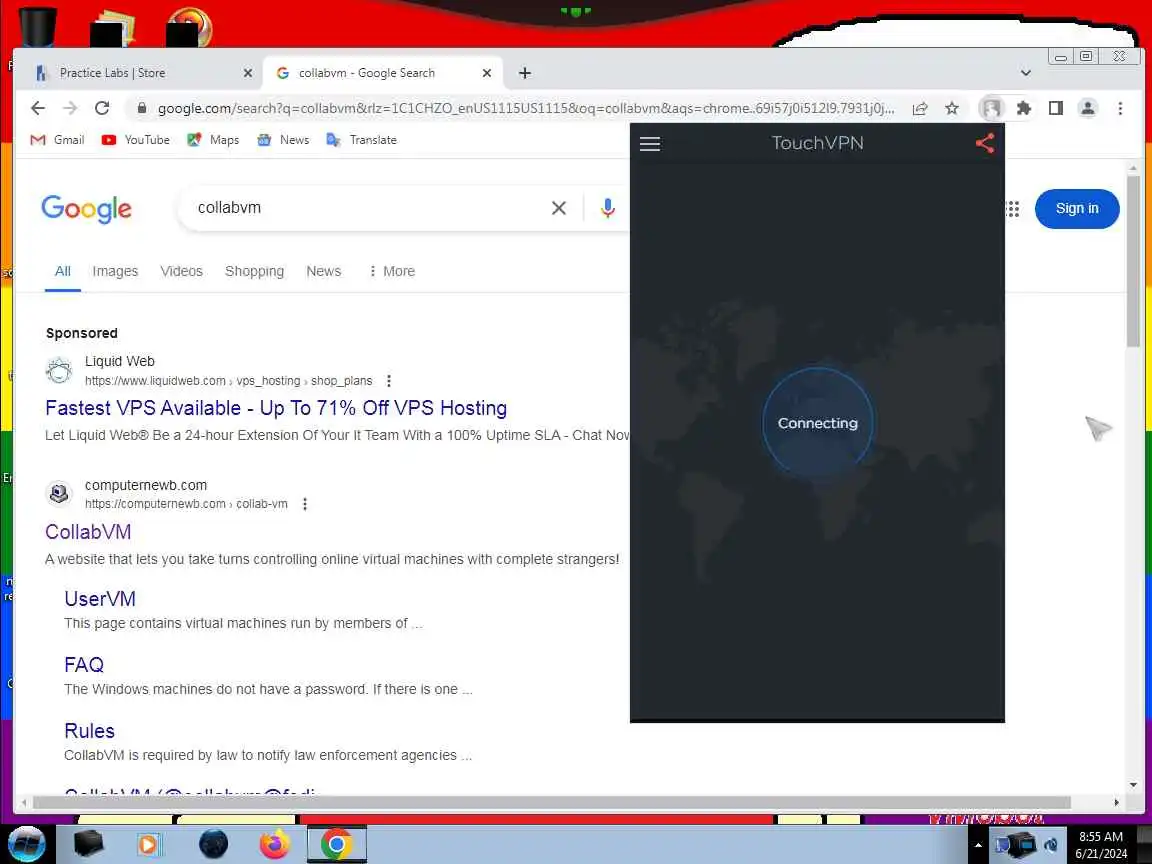Open the TouchVPN hamburger menu
The image size is (1152, 864).
pyautogui.click(x=649, y=143)
